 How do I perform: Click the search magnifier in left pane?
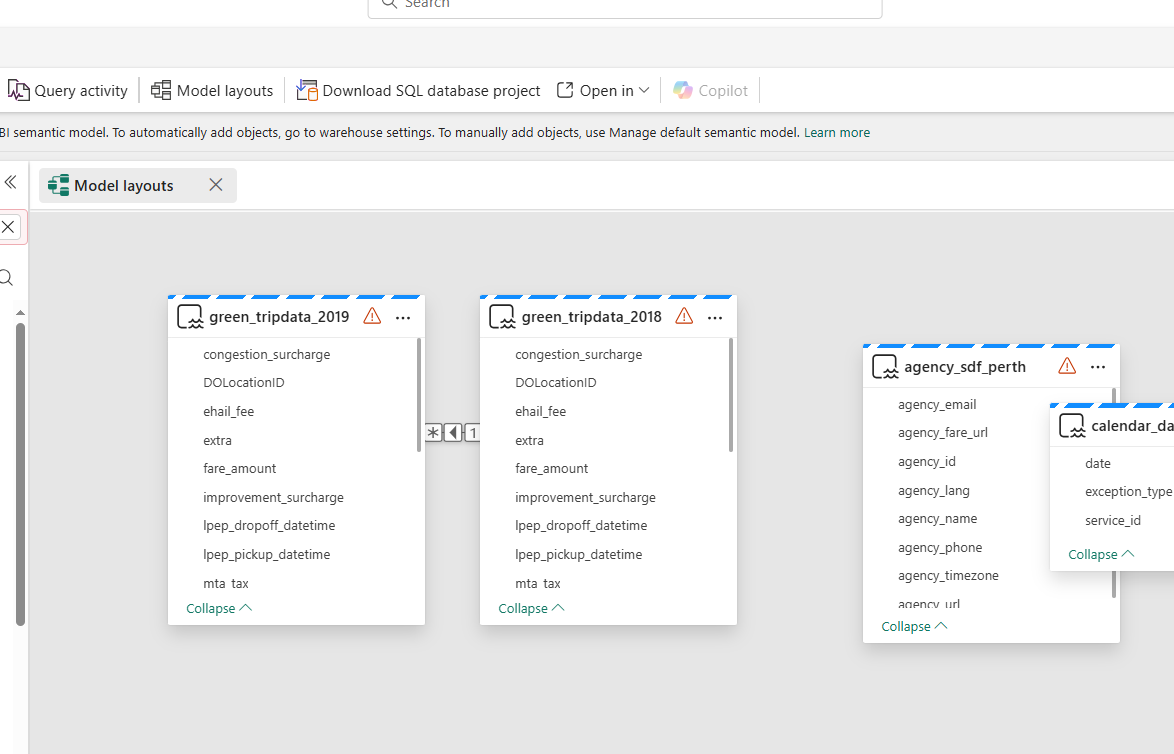point(6,279)
